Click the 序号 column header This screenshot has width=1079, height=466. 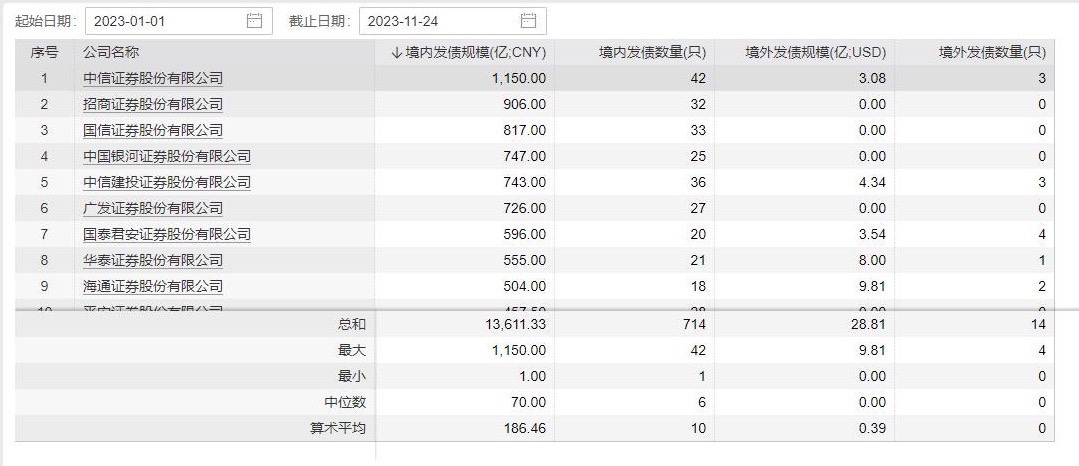(x=44, y=52)
